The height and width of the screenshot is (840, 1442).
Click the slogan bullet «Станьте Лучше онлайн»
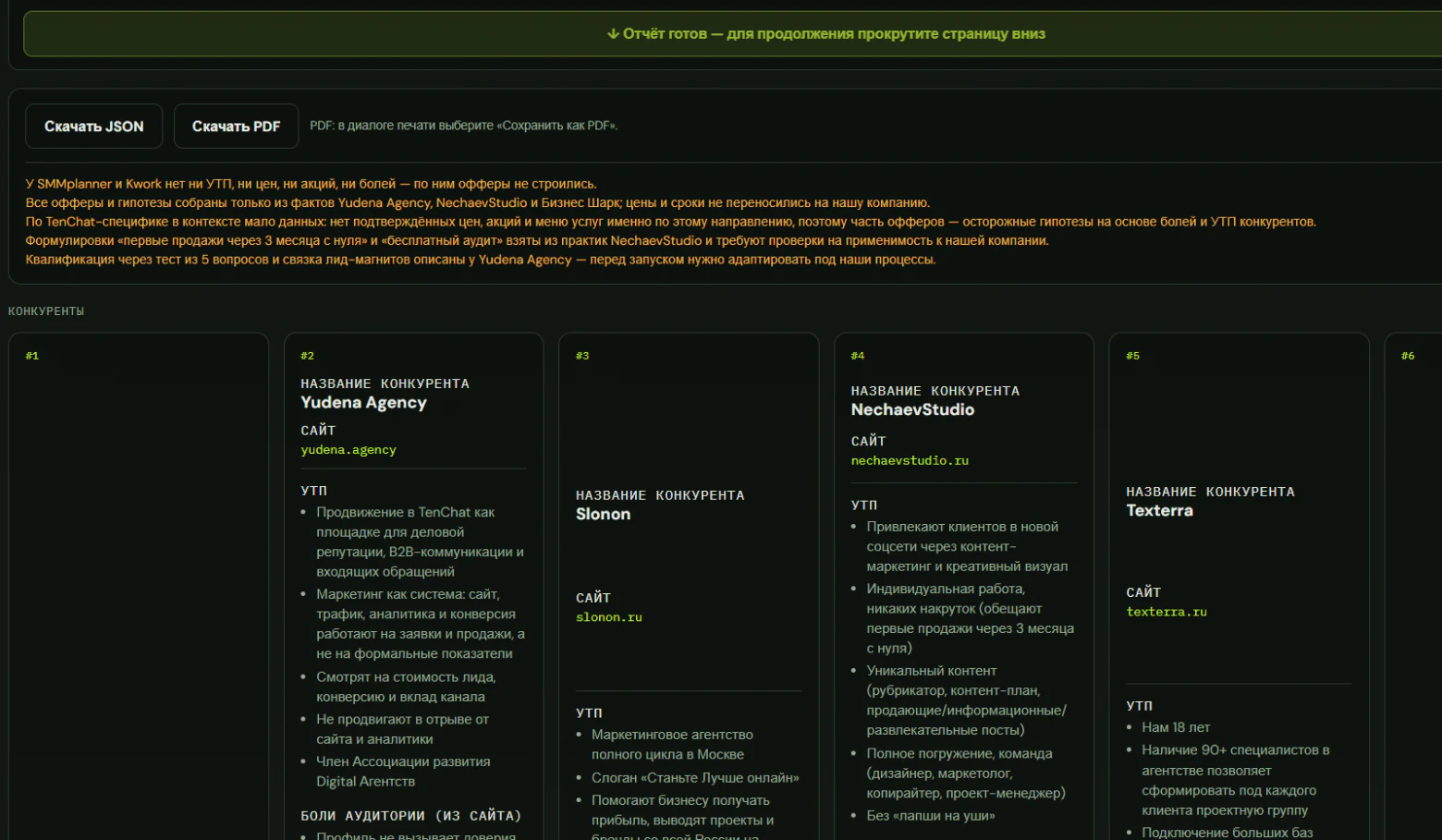point(695,778)
